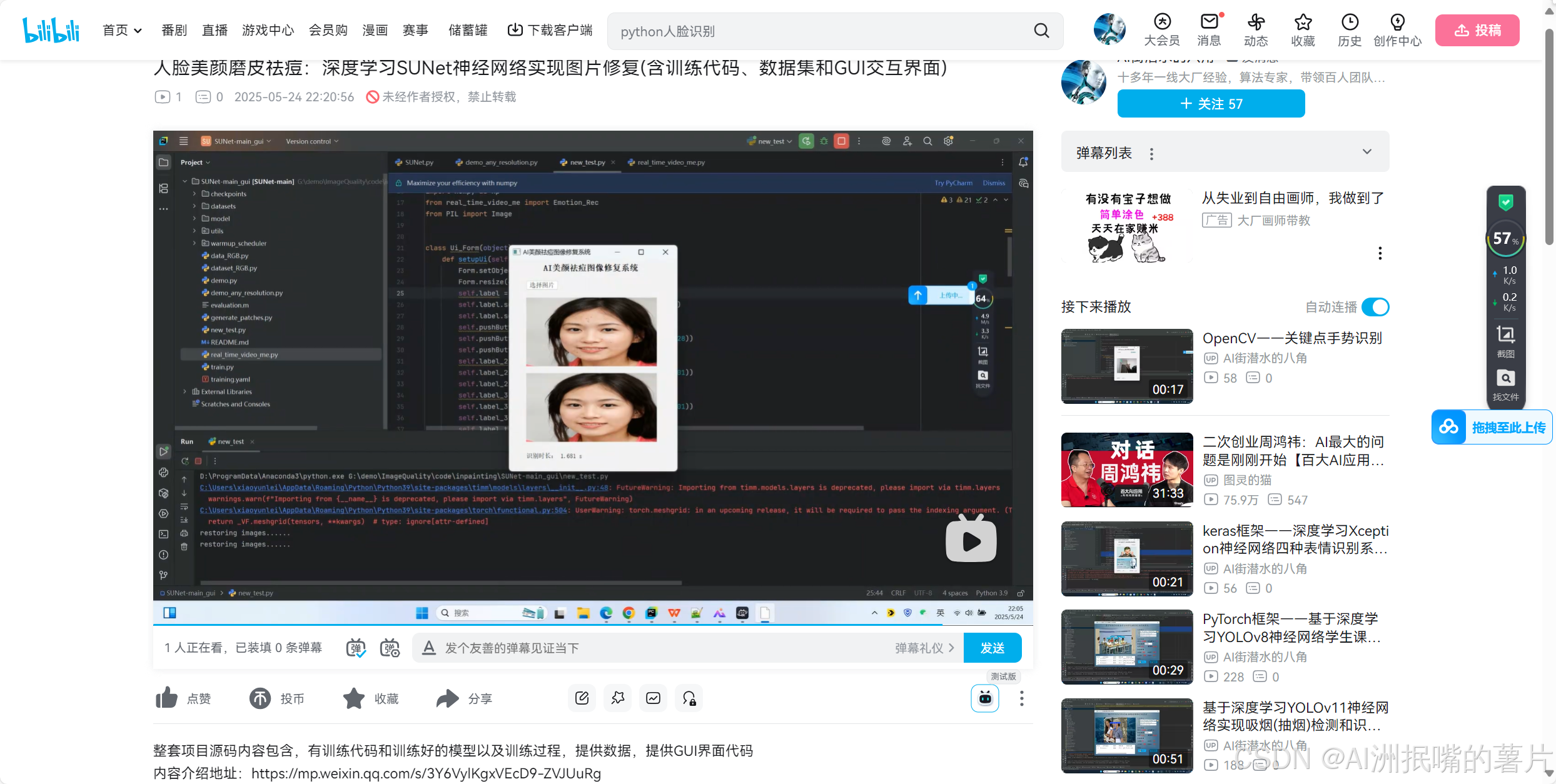Open history (历史) clock icon
This screenshot has height=784, width=1556.
1350,23
